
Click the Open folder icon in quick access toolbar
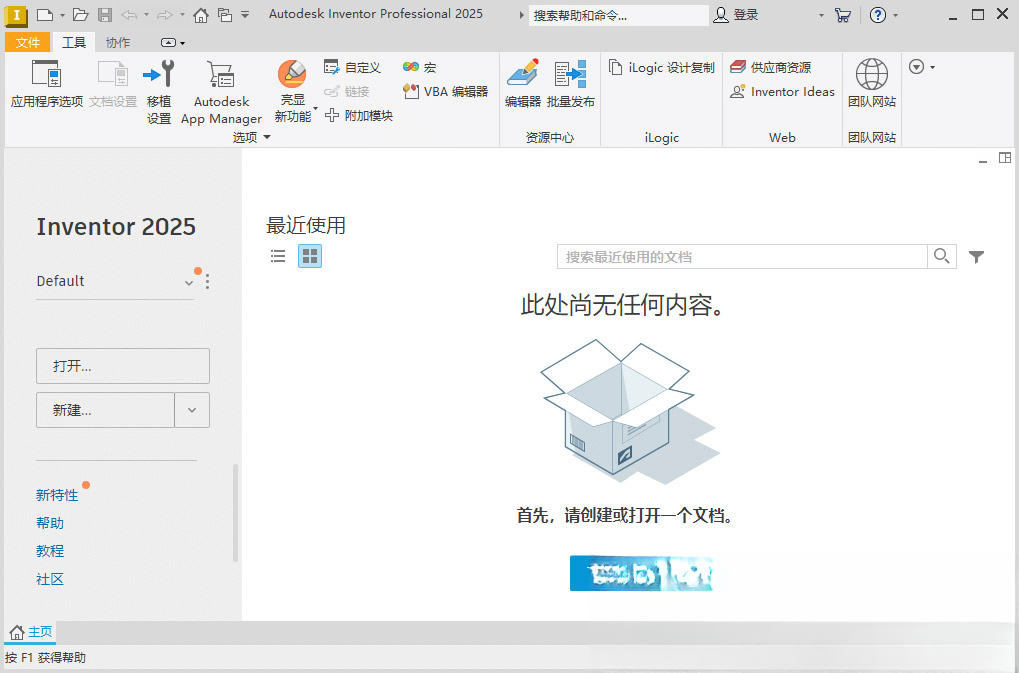[81, 14]
